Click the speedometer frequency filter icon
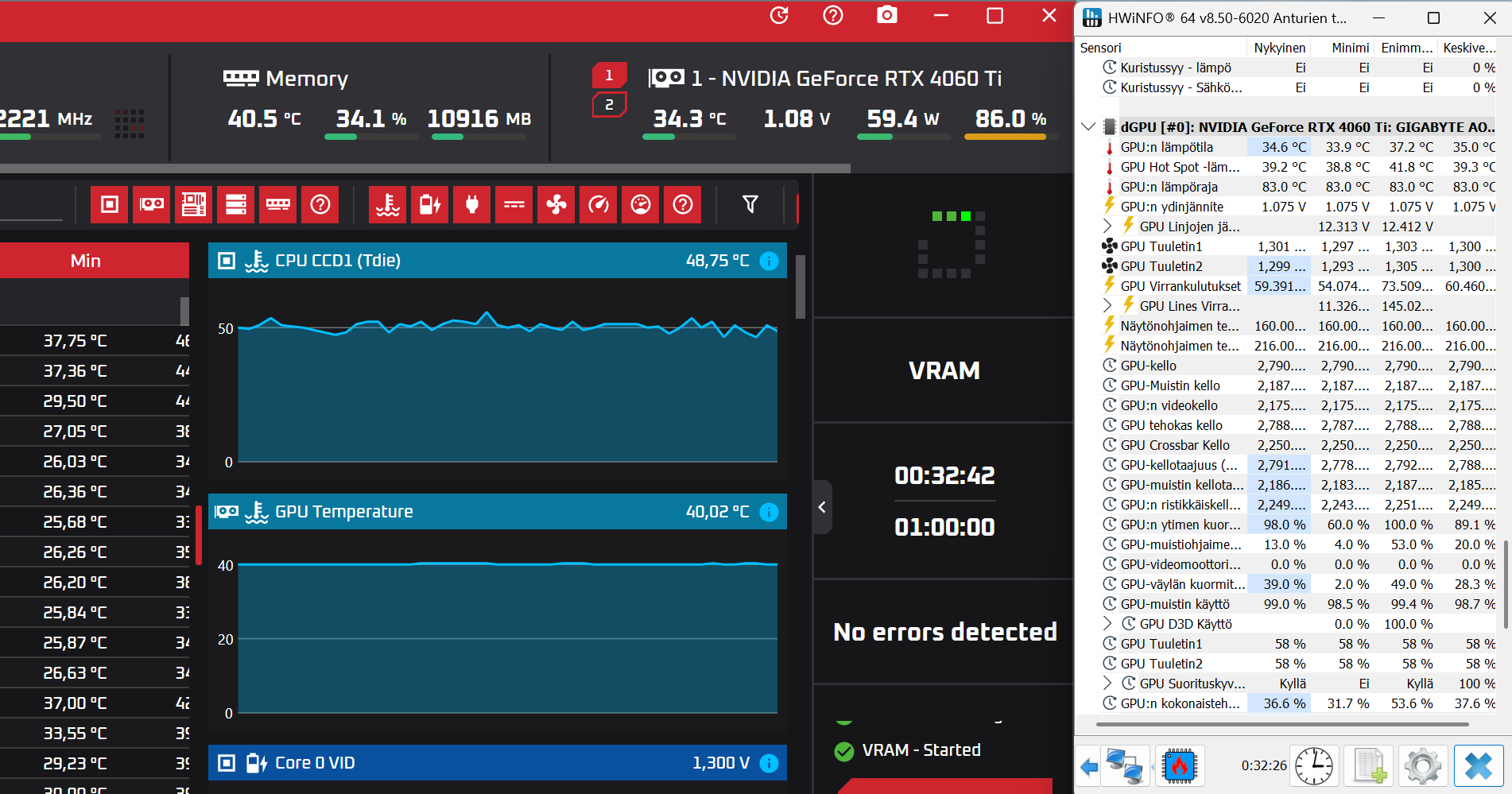The image size is (1512, 794). point(599,205)
